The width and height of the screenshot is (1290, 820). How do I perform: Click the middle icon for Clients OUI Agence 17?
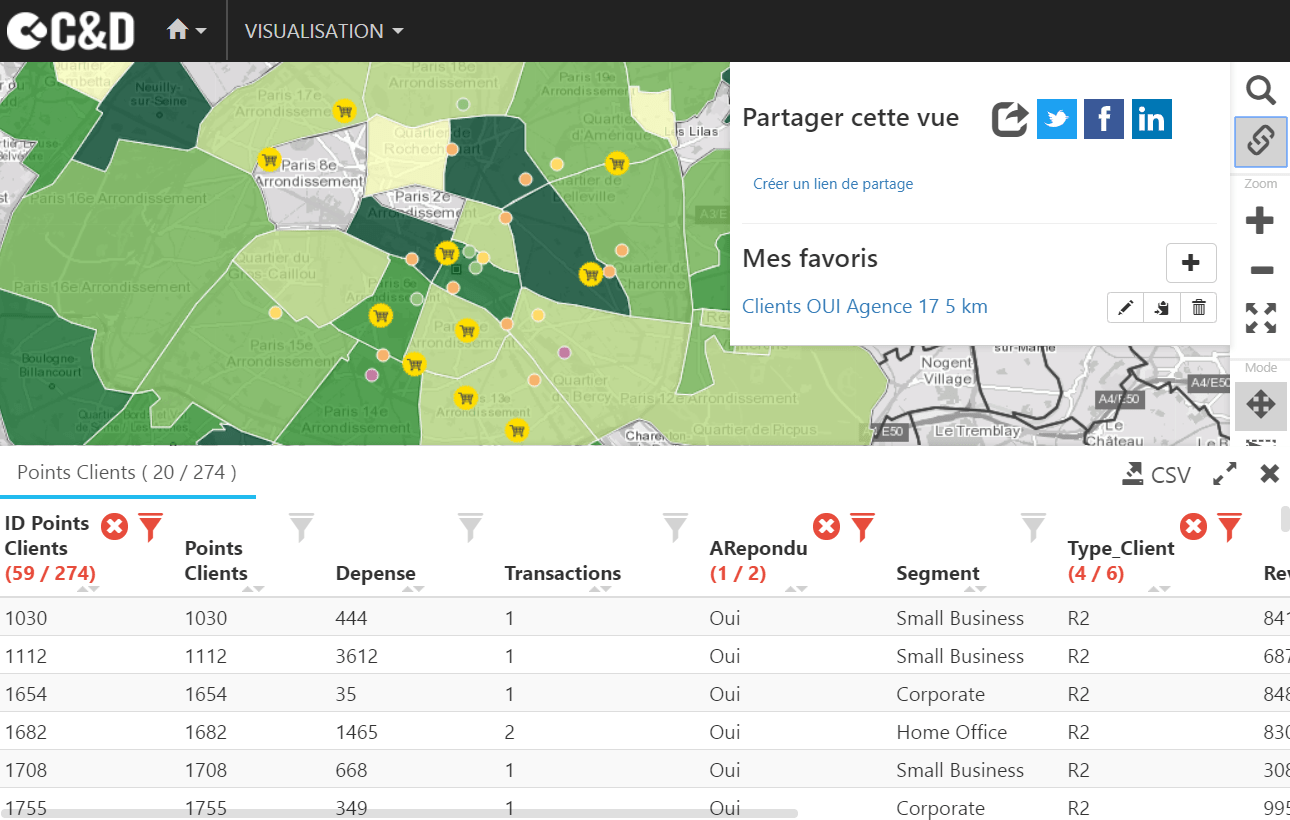(1162, 308)
